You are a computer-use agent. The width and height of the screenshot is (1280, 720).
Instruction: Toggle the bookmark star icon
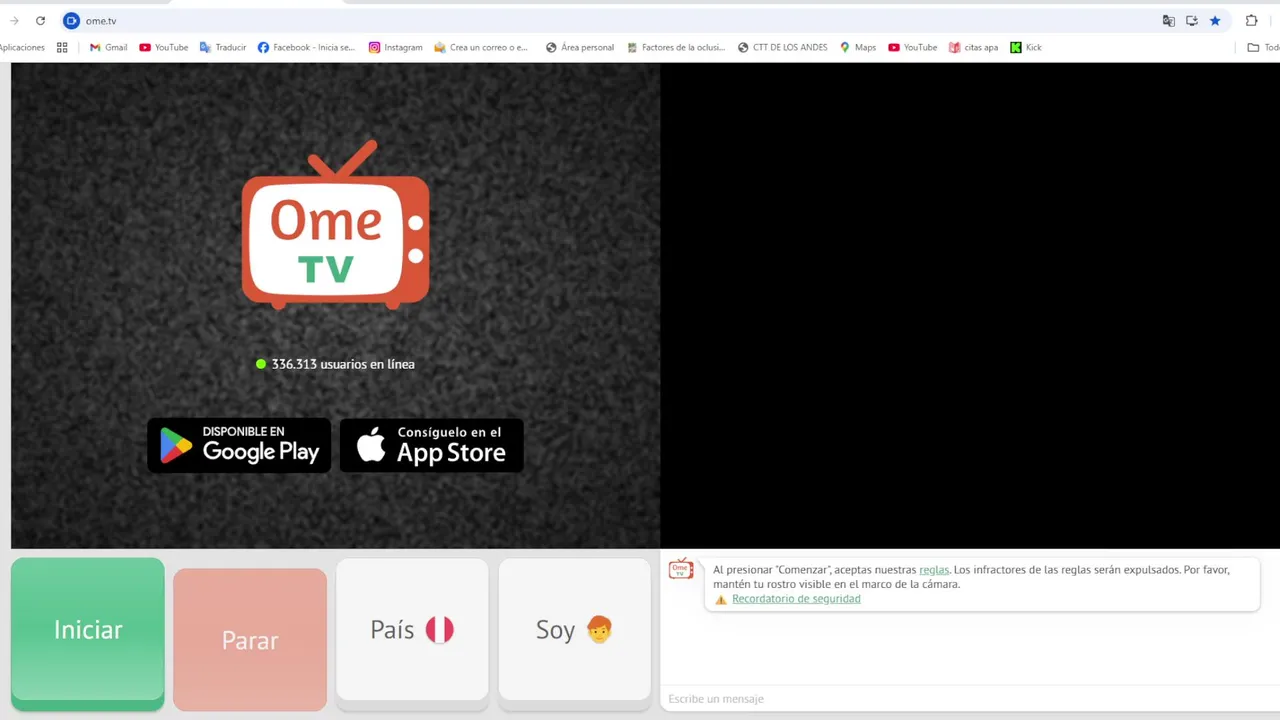click(1215, 20)
